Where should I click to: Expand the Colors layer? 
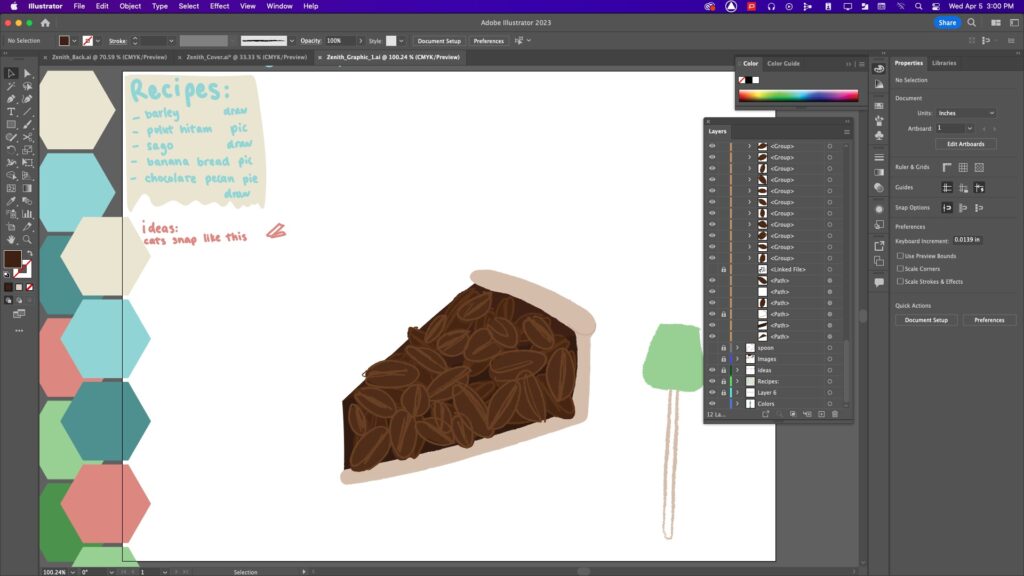pyautogui.click(x=737, y=404)
